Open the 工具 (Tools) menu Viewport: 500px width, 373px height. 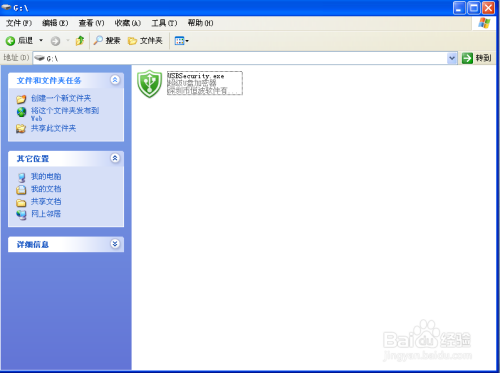pyautogui.click(x=164, y=23)
